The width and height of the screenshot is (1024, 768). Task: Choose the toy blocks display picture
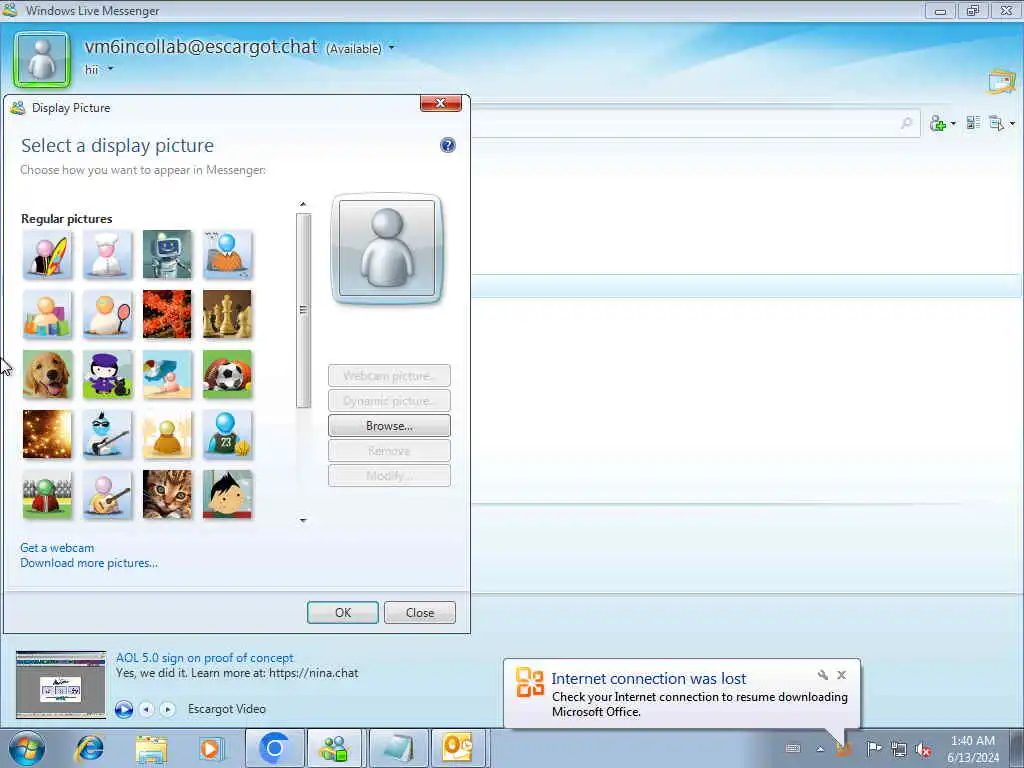click(47, 315)
